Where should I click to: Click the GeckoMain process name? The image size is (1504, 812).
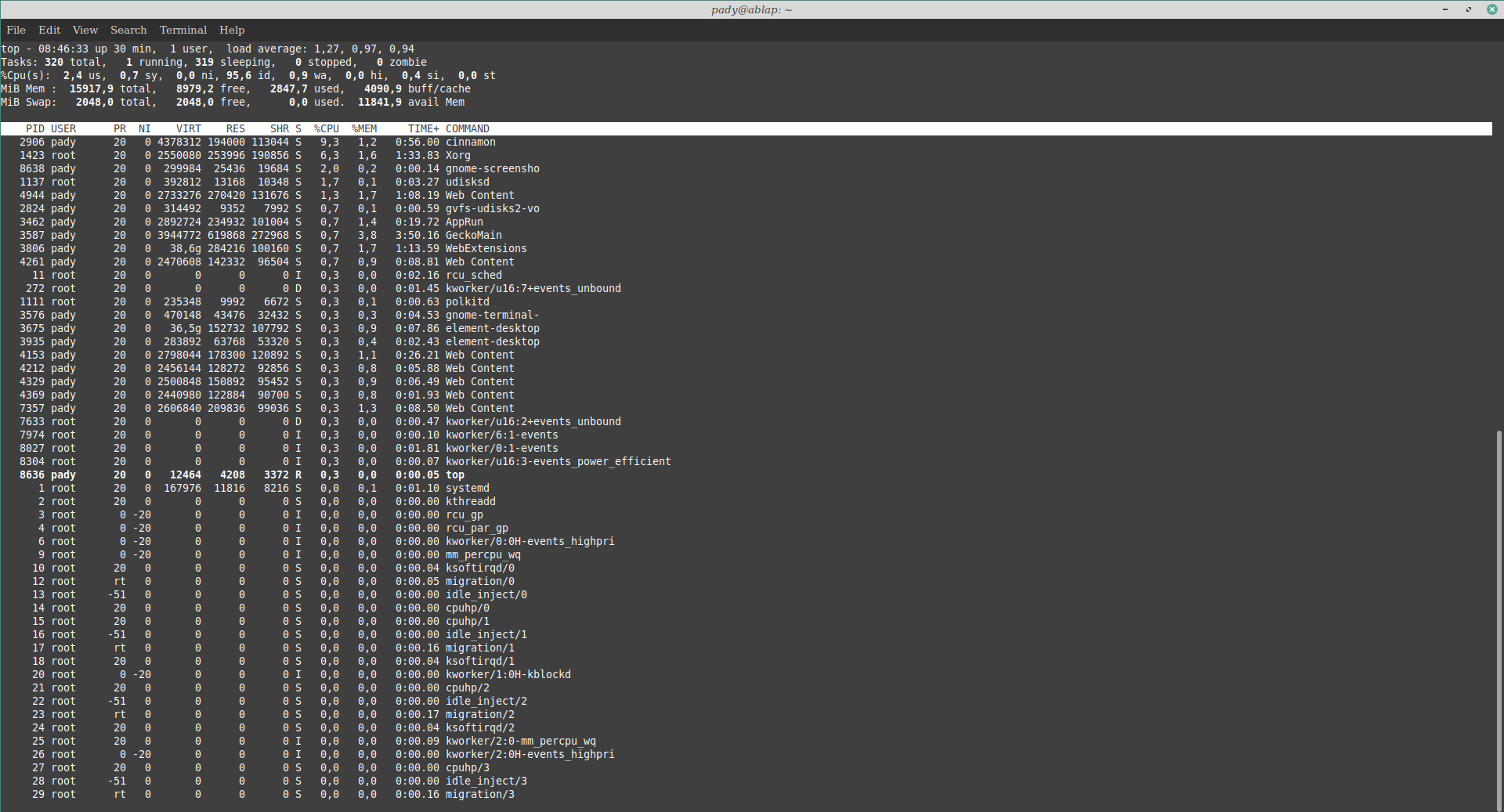pyautogui.click(x=474, y=235)
